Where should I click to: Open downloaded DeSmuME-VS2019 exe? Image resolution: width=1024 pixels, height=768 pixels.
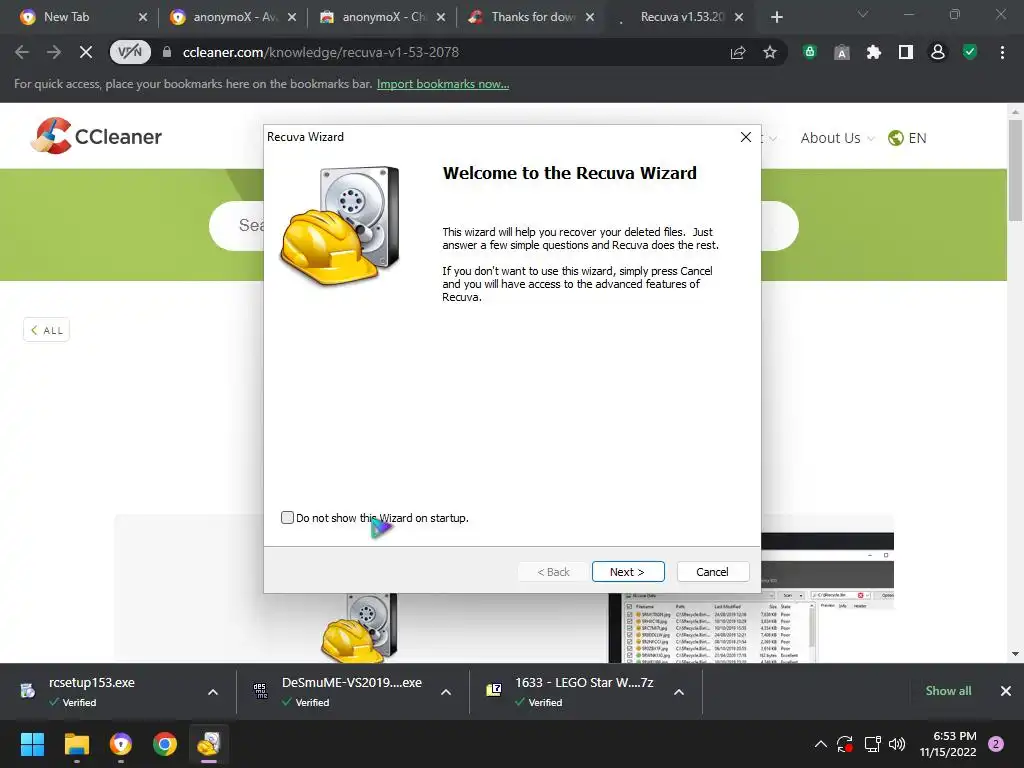[340, 692]
